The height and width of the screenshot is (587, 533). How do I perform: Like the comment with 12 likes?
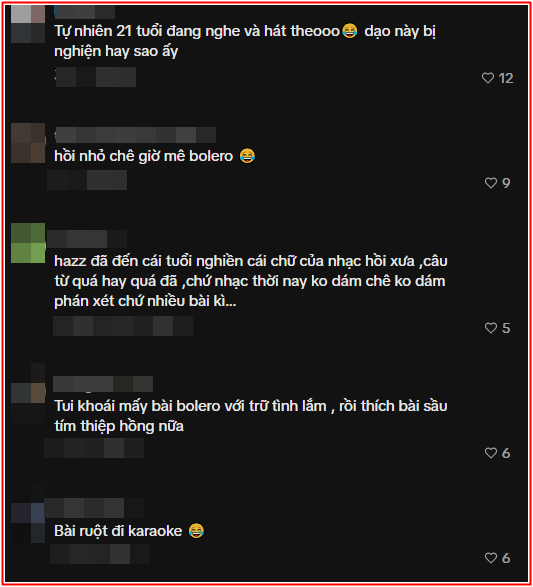488,78
